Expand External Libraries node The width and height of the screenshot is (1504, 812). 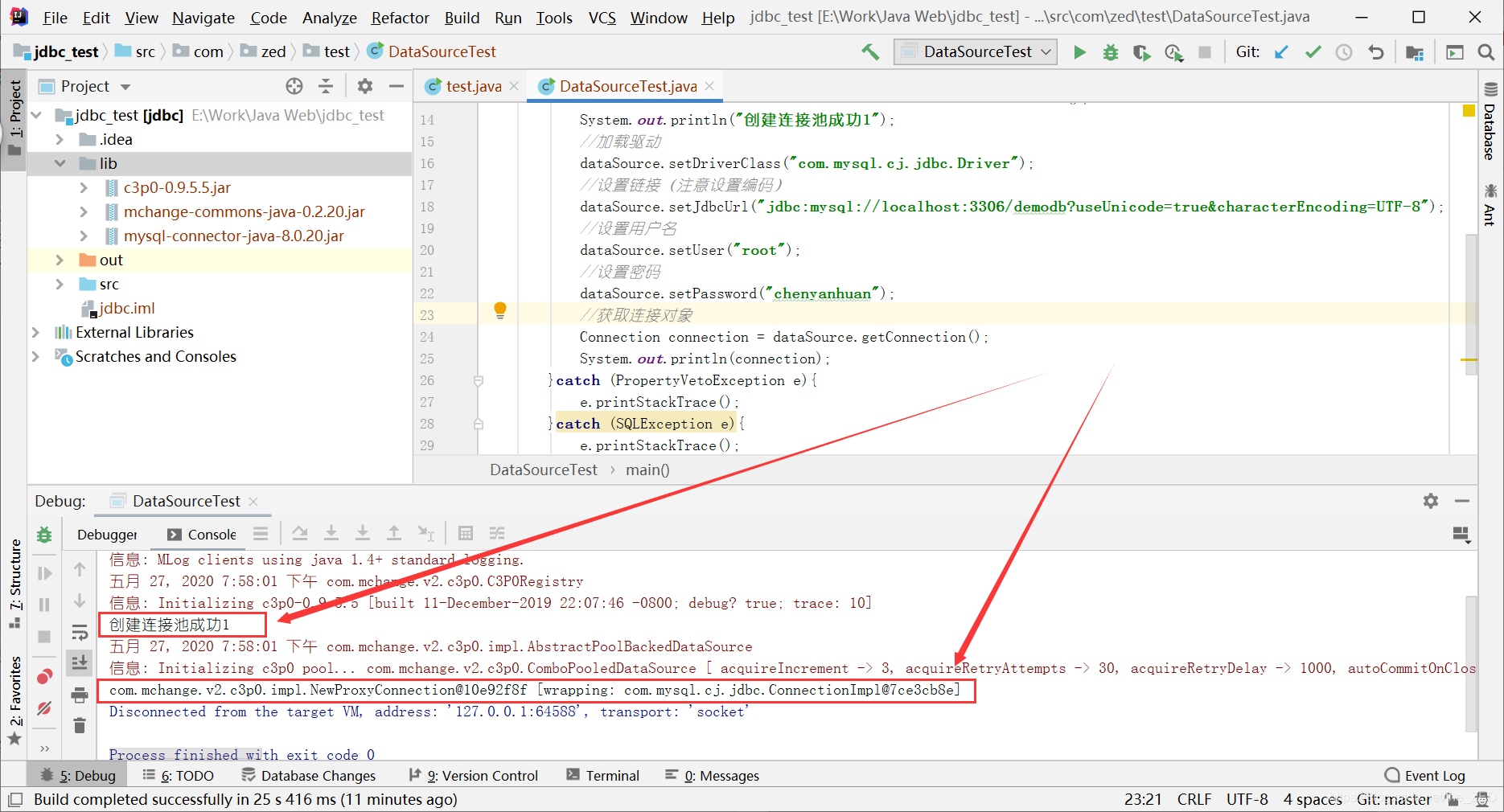click(x=36, y=333)
